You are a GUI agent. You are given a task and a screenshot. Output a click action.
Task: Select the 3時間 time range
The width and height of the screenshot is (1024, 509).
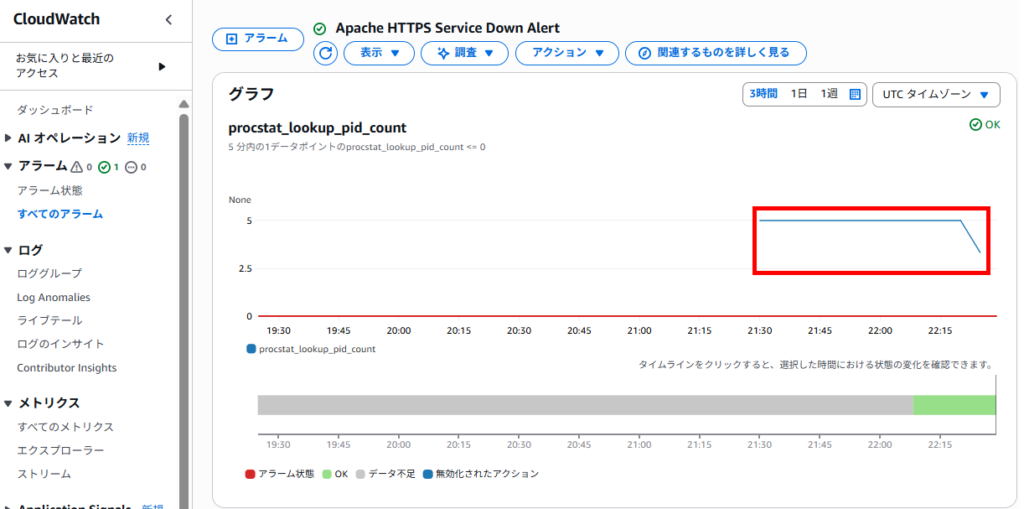[x=763, y=94]
